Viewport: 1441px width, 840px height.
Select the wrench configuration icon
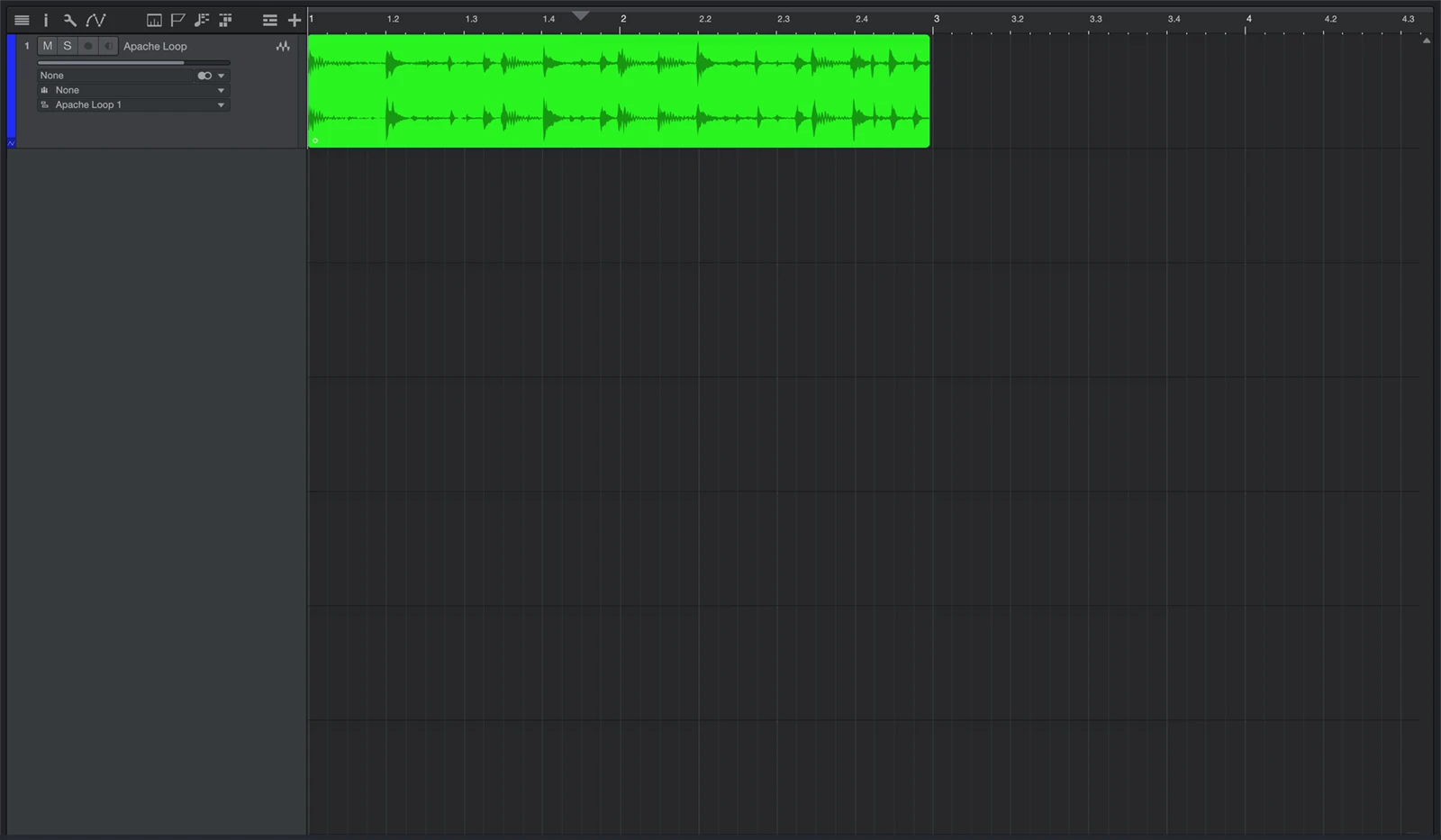click(x=70, y=20)
